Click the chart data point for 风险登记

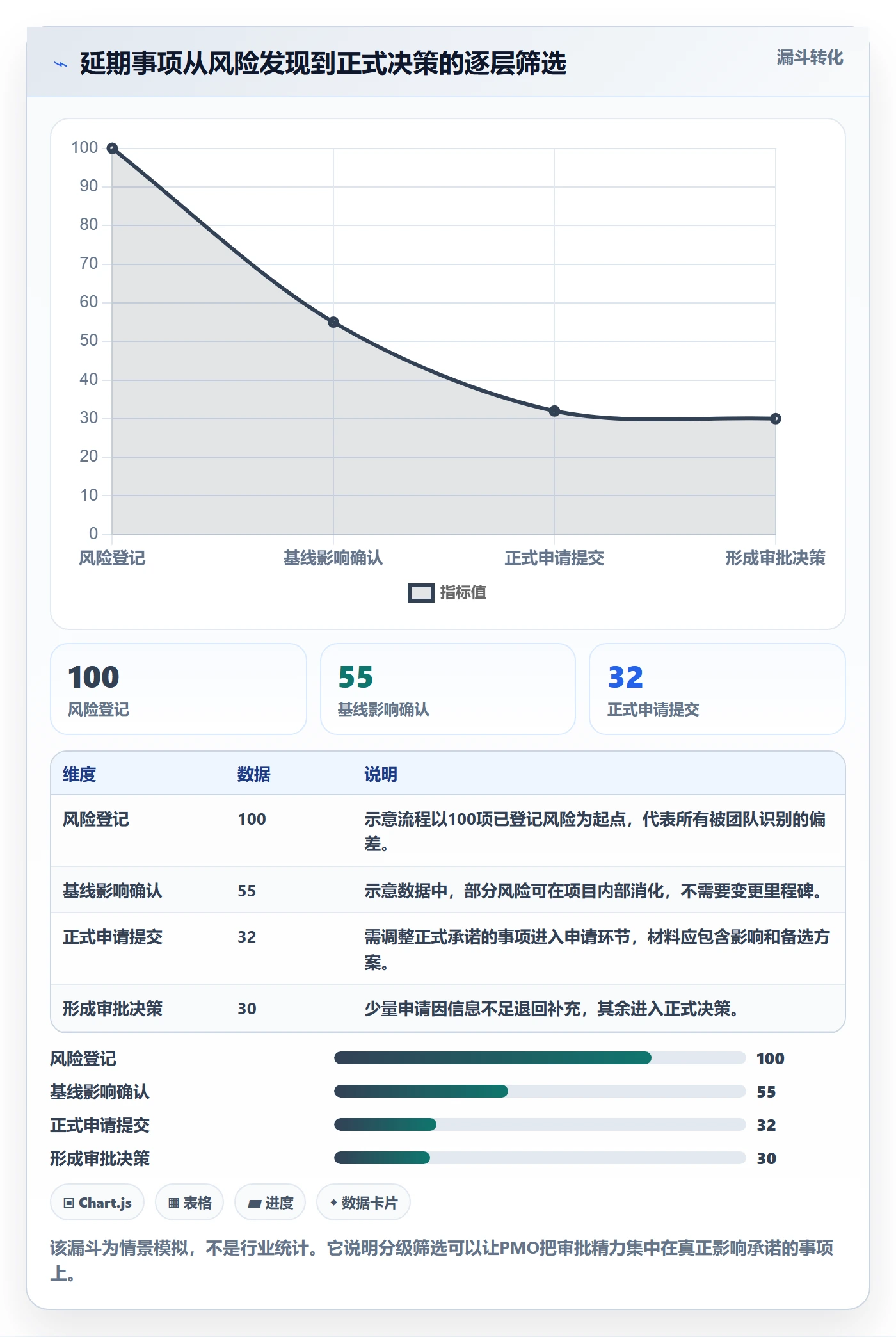[x=112, y=149]
